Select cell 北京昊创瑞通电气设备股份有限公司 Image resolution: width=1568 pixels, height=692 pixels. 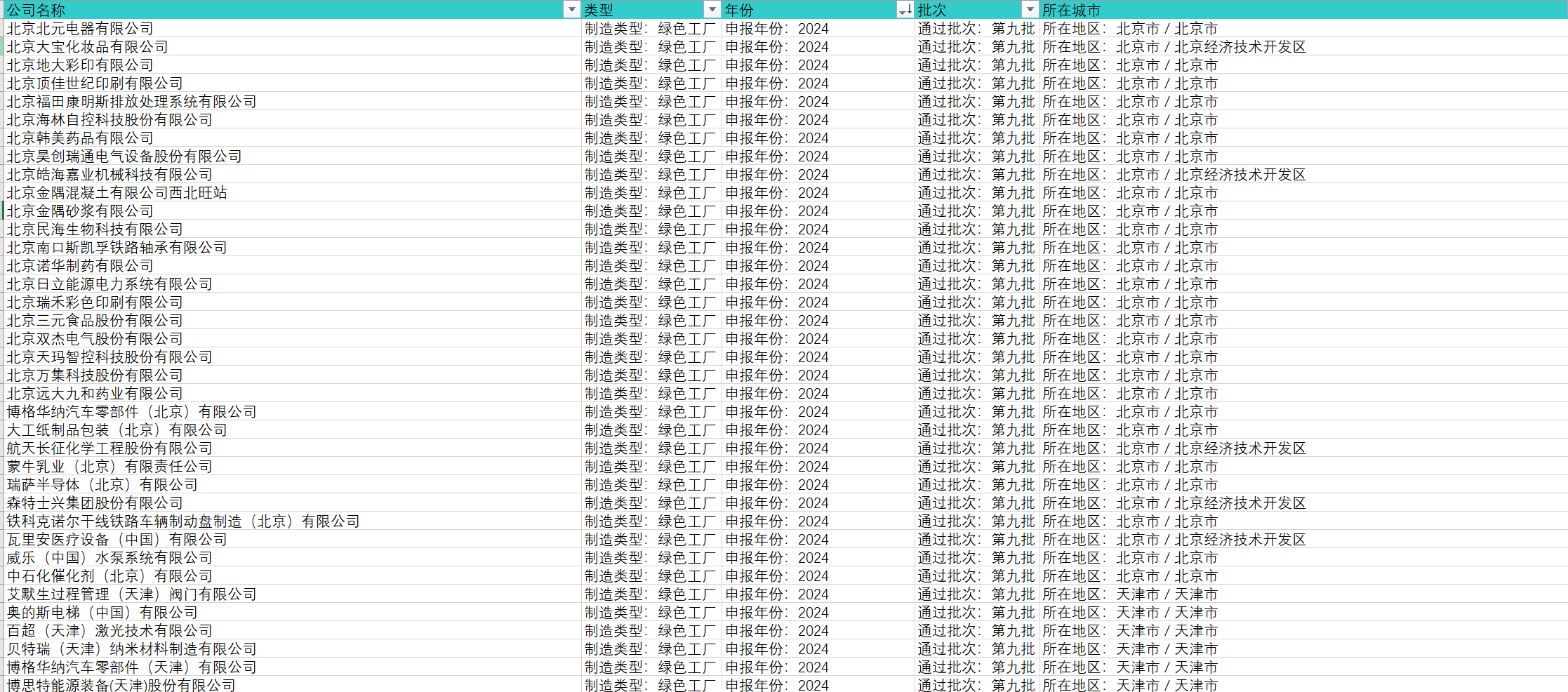pyautogui.click(x=293, y=157)
